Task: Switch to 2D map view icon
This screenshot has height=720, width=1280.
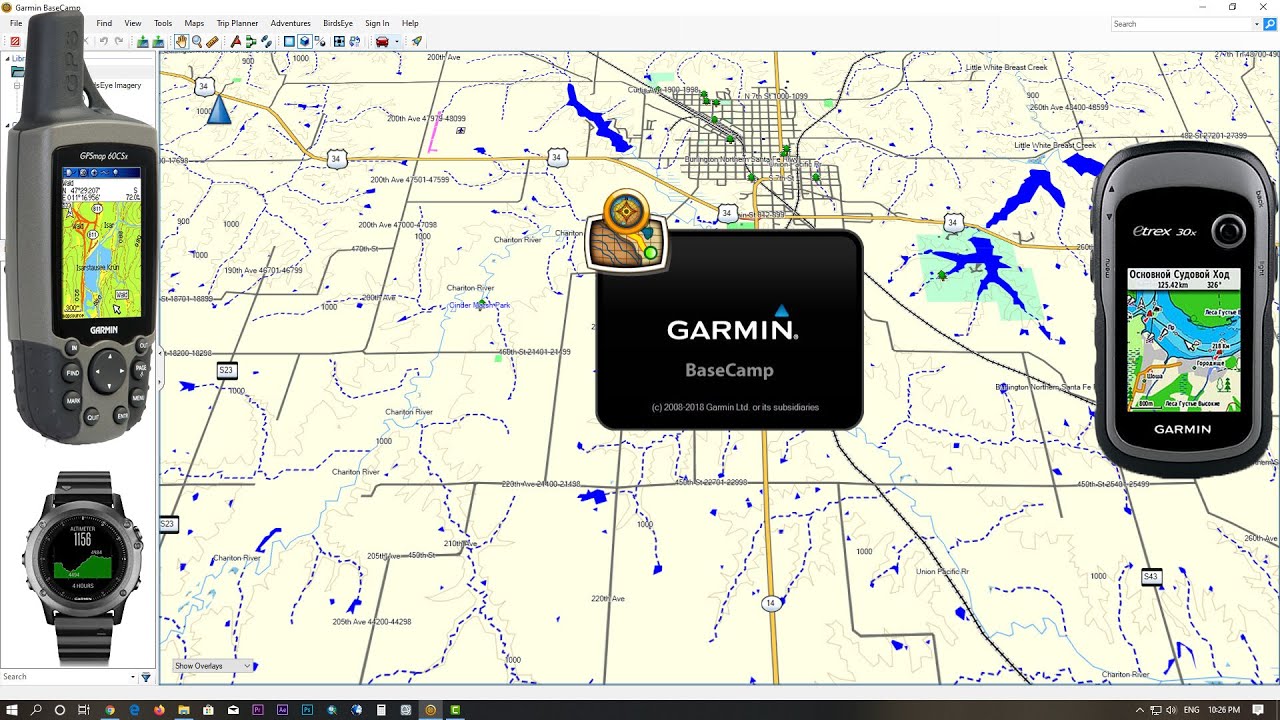Action: click(x=289, y=41)
